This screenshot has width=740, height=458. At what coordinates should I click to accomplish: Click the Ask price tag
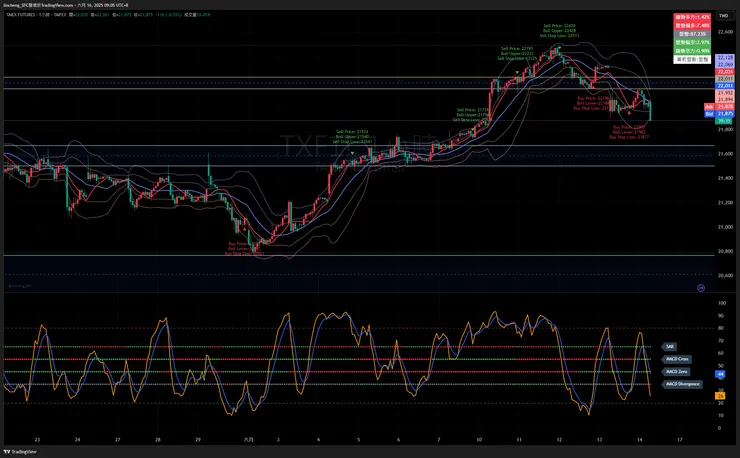(719, 107)
